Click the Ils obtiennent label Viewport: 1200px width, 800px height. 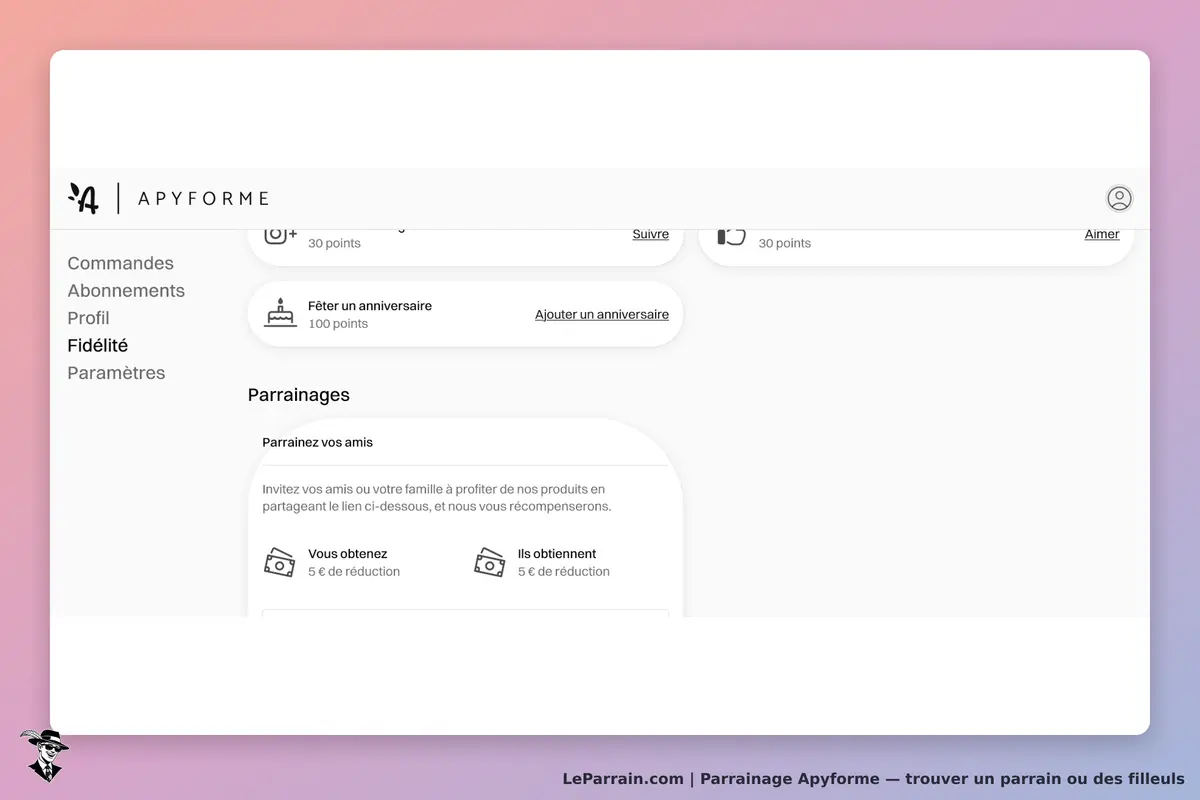(x=557, y=554)
